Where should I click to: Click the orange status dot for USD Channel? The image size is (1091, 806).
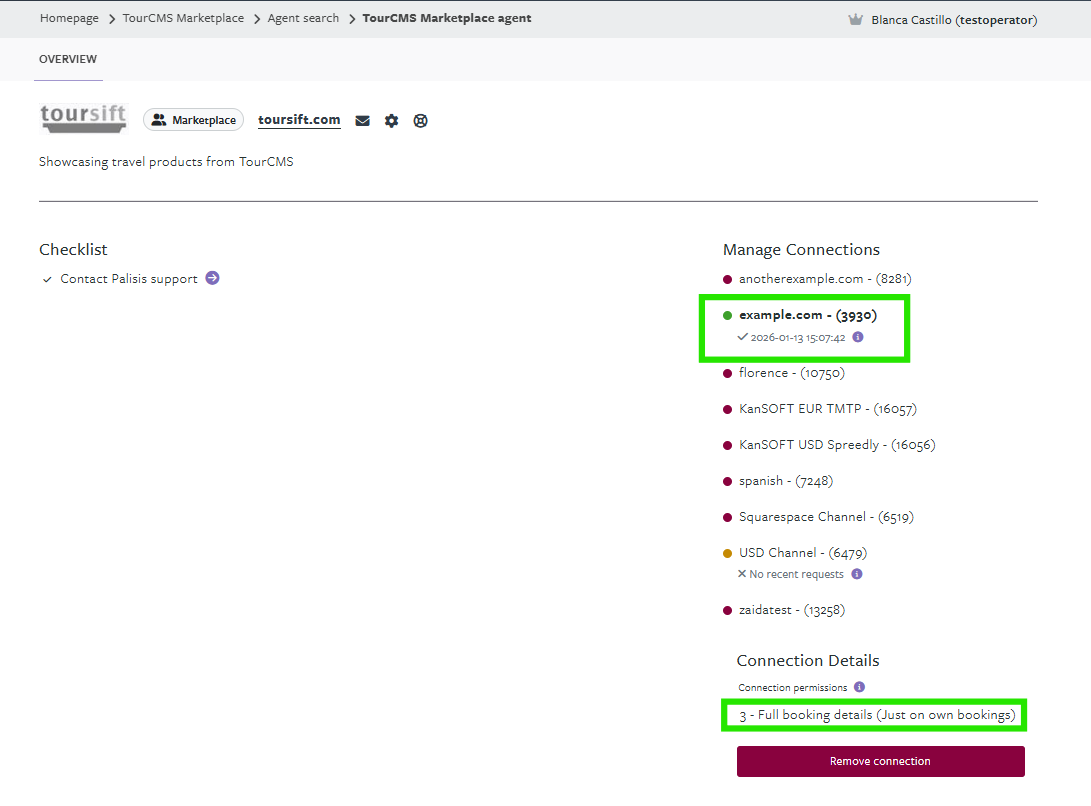click(728, 553)
